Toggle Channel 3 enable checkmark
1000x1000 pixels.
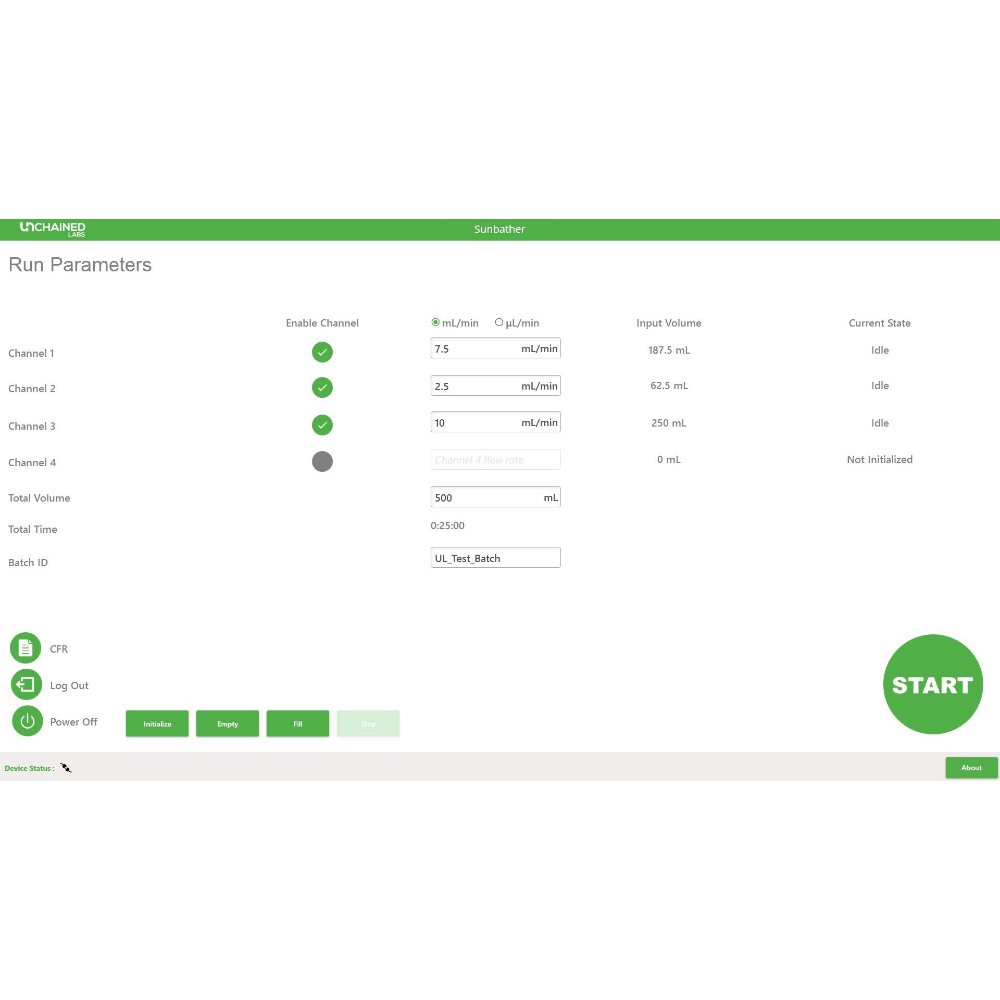[x=322, y=425]
